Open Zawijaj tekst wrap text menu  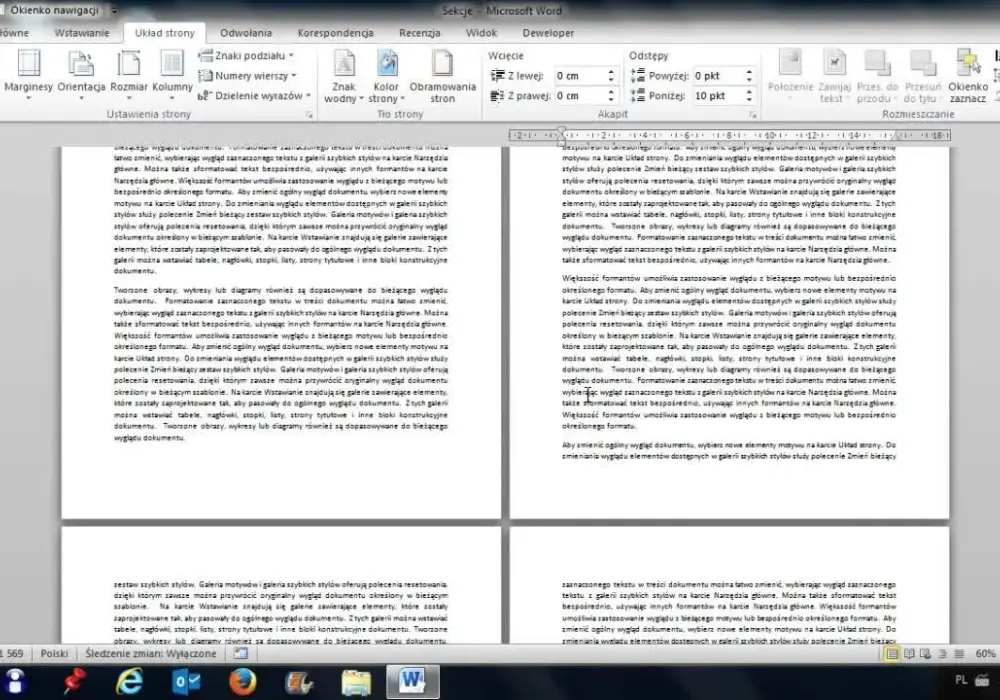point(834,75)
